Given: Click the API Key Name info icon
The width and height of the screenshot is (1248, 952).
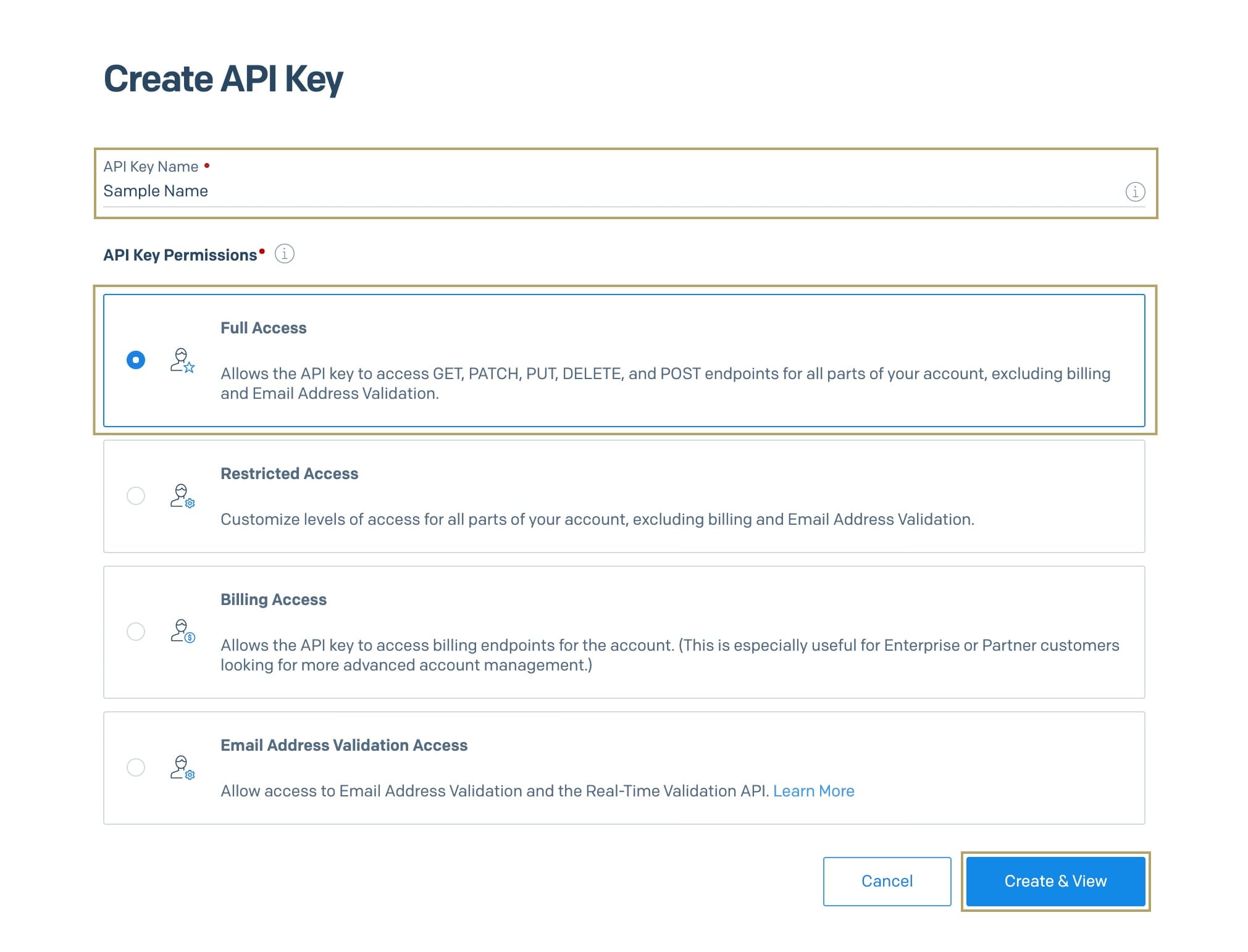Looking at the screenshot, I should click(1135, 192).
